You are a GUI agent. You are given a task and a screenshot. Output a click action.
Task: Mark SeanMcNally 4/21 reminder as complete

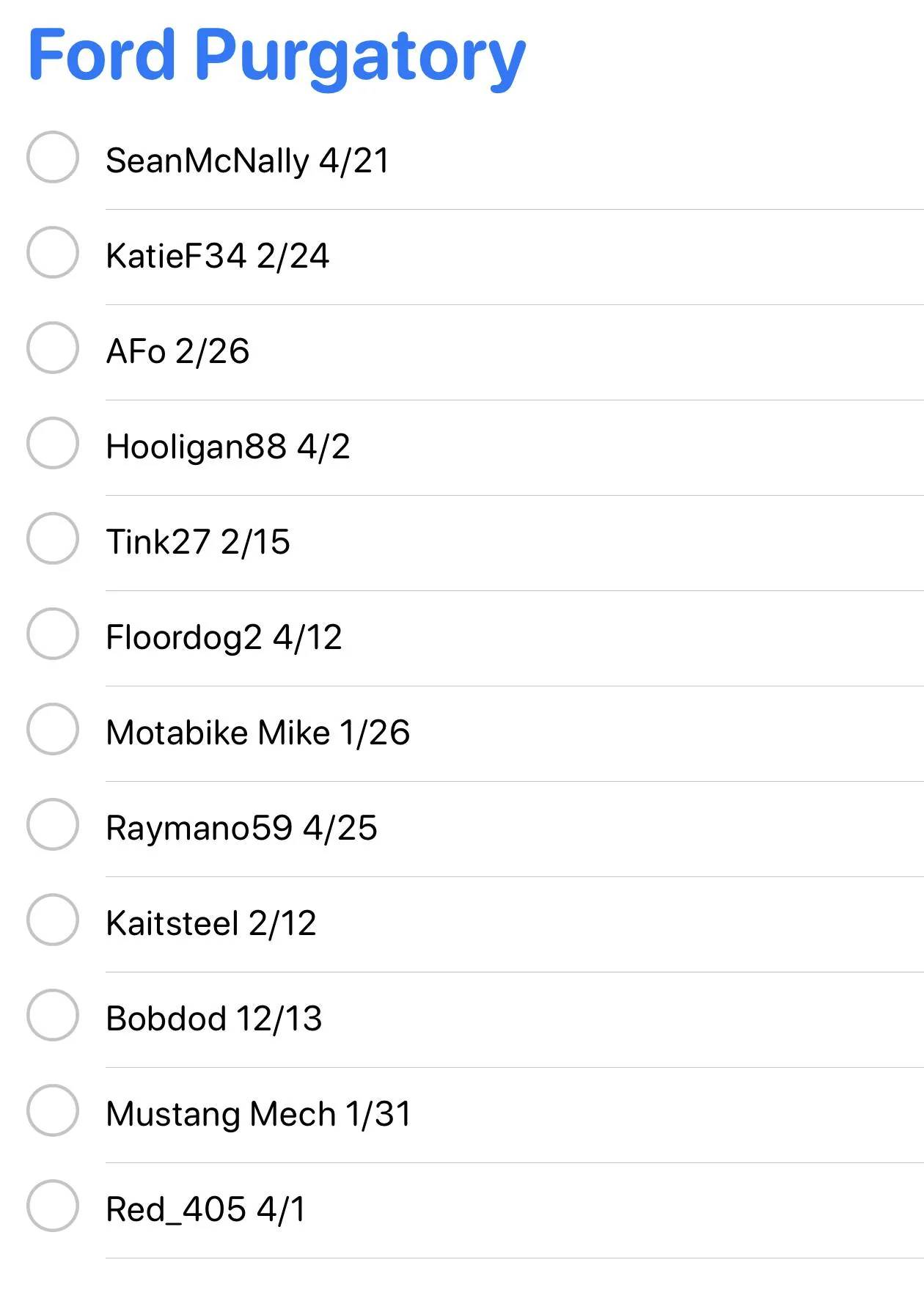(53, 157)
